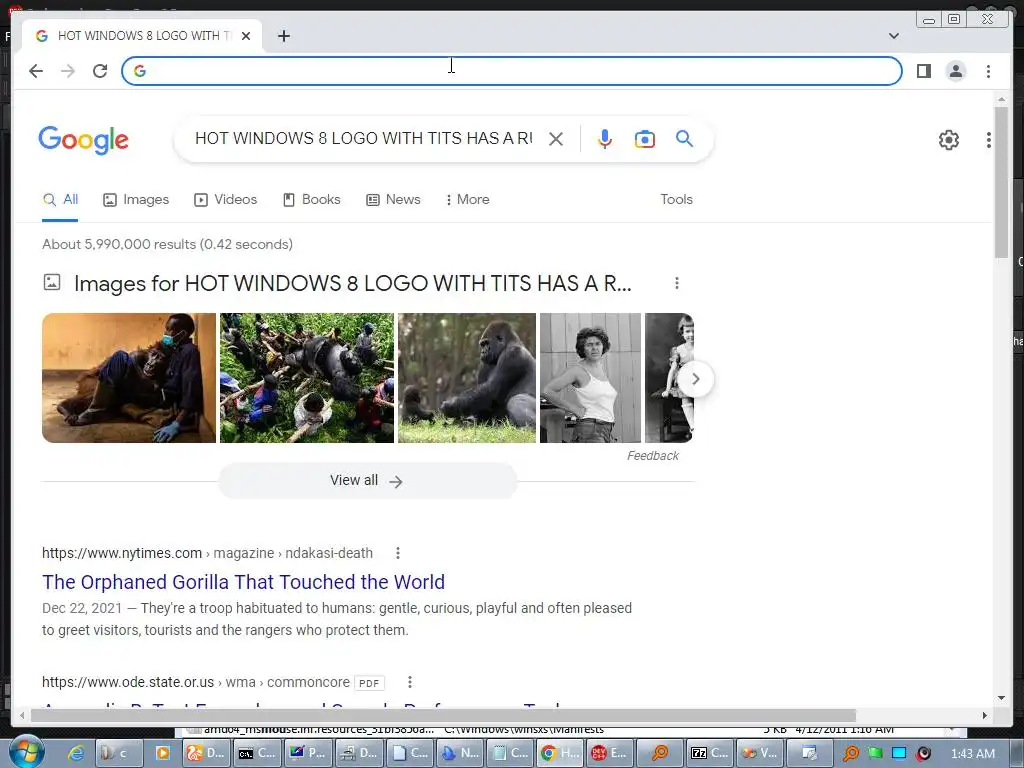Click ode.state.or.us result URL
This screenshot has height=768, width=1024.
tap(196, 682)
